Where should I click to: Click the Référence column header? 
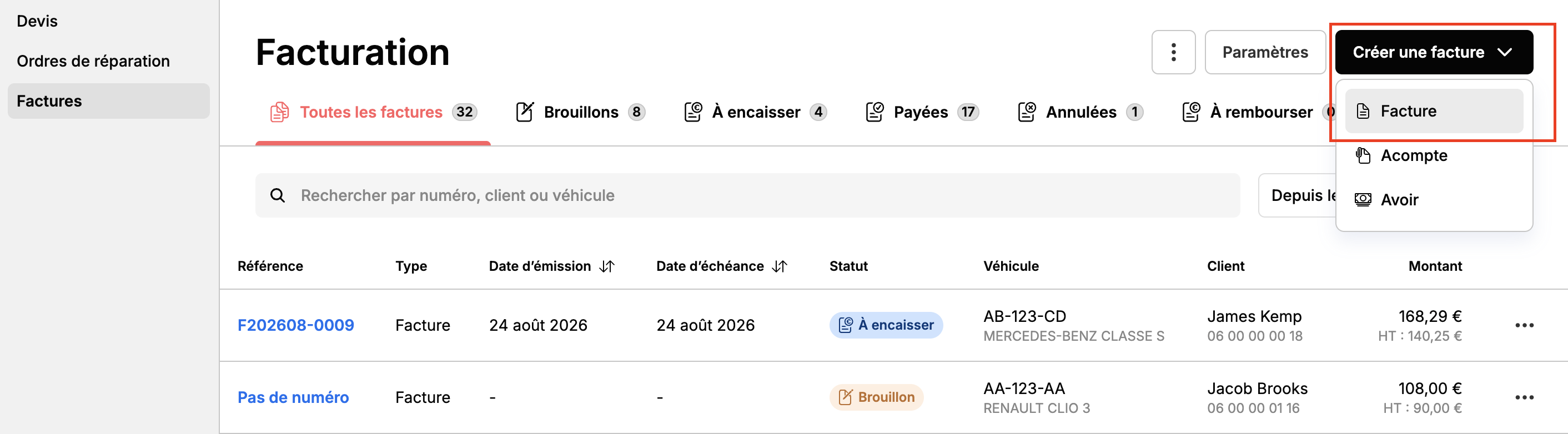[270, 266]
